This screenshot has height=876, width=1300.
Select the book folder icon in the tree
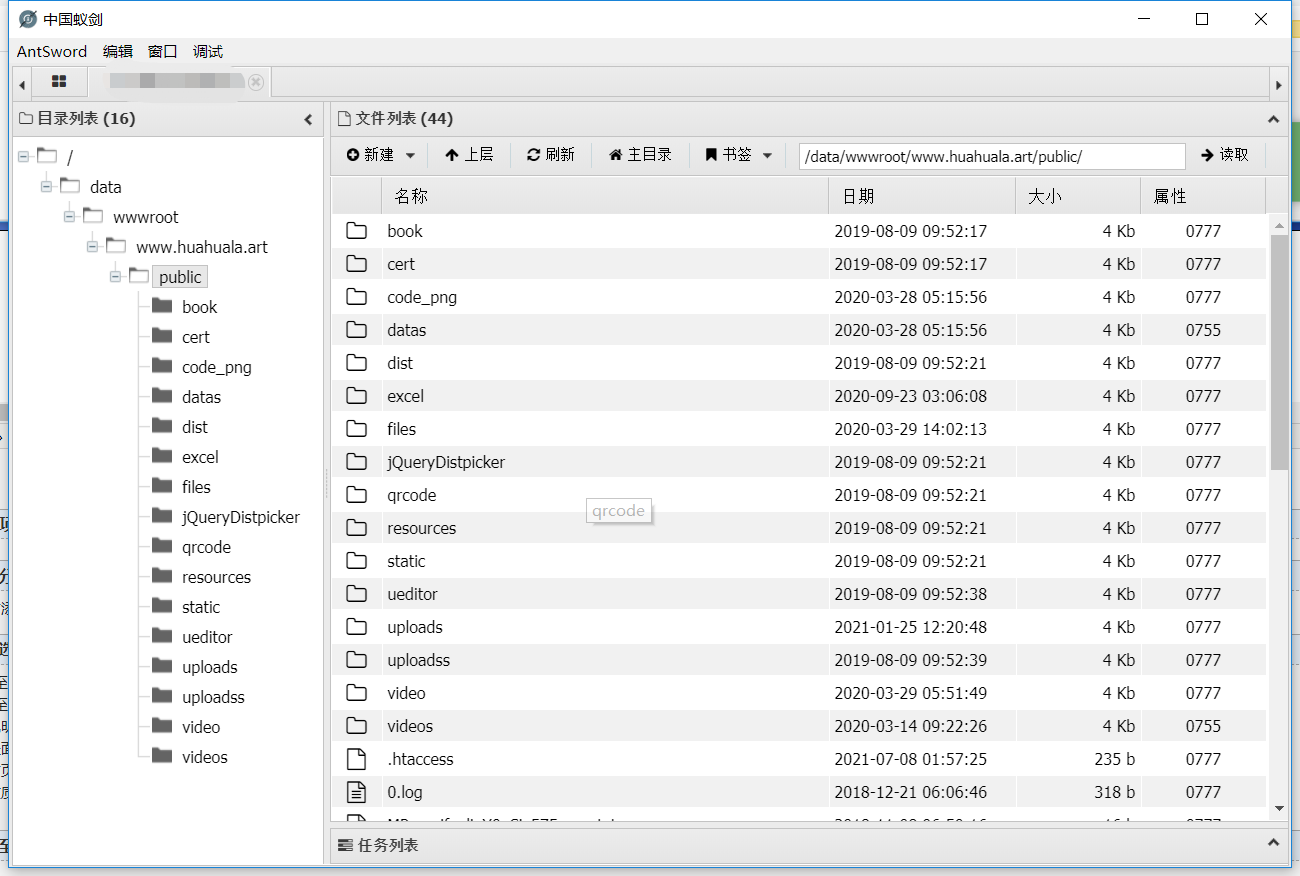(x=163, y=306)
